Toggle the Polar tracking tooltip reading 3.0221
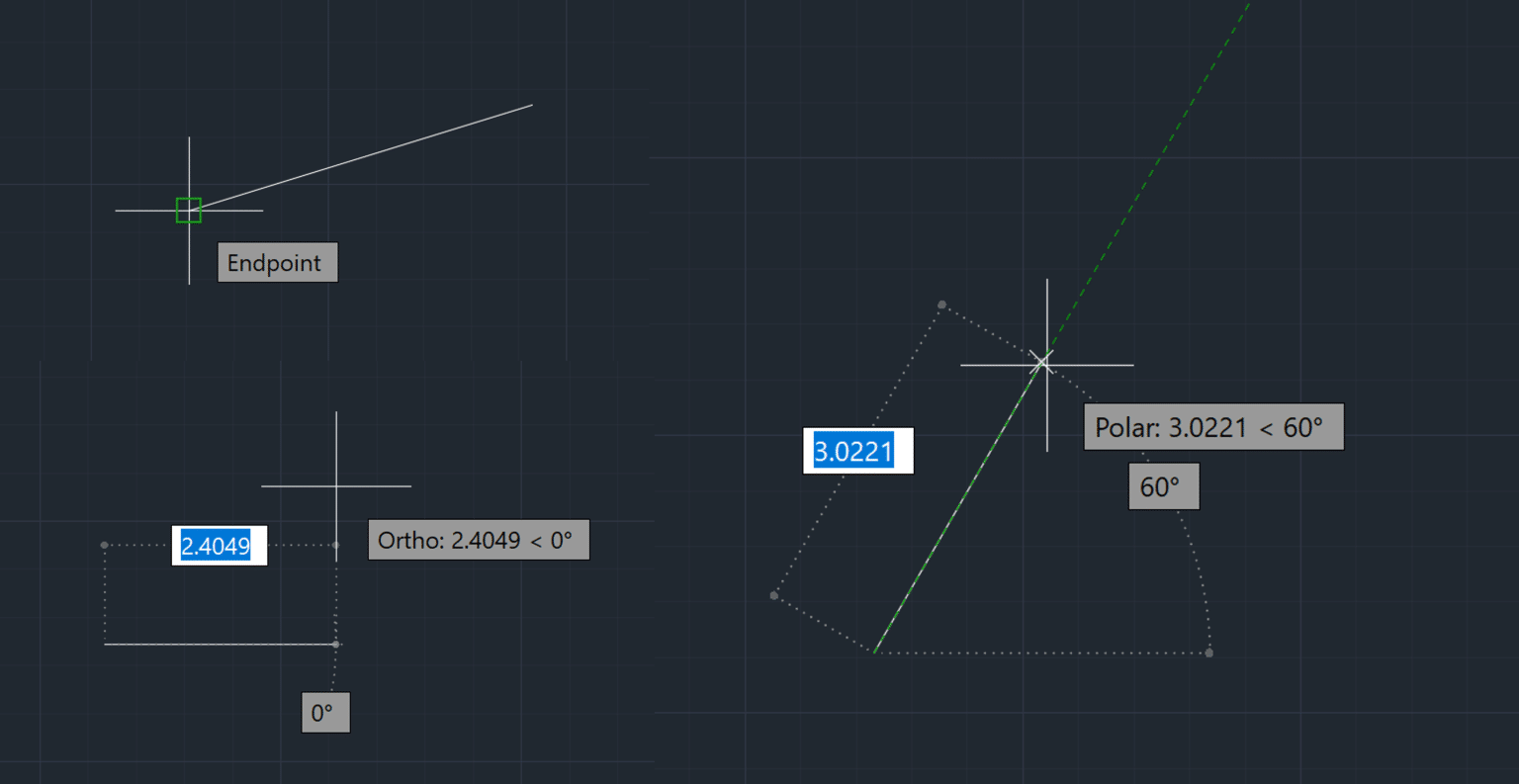Screen dimensions: 1519x784 click(1212, 427)
